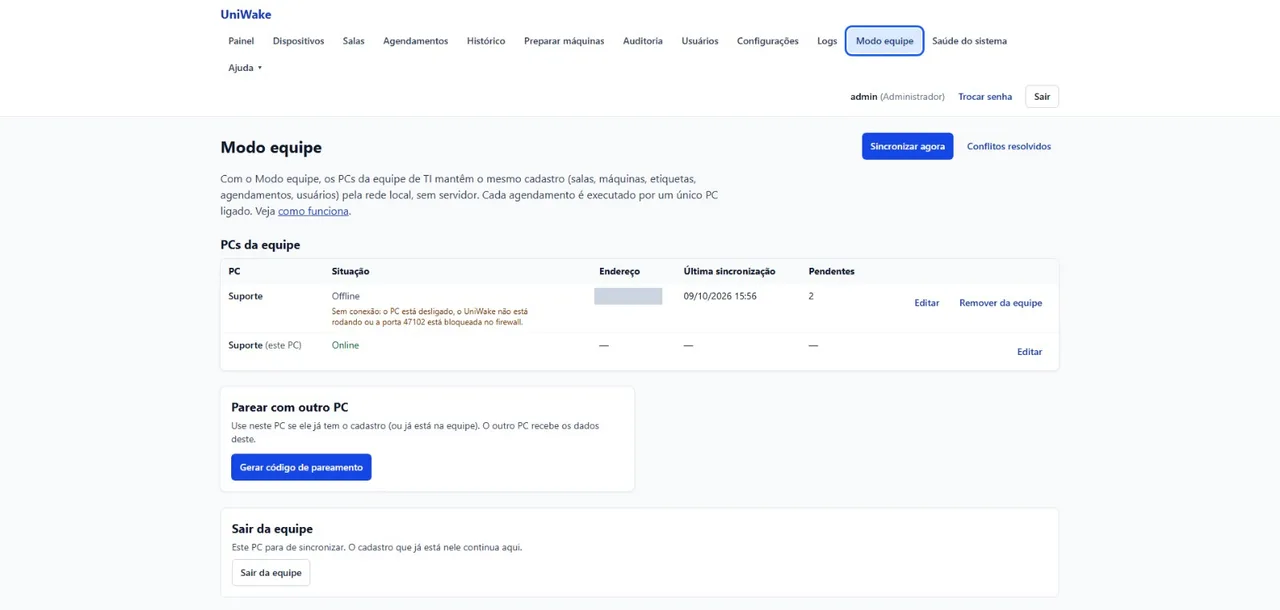Go to the Auditoria page

click(643, 41)
